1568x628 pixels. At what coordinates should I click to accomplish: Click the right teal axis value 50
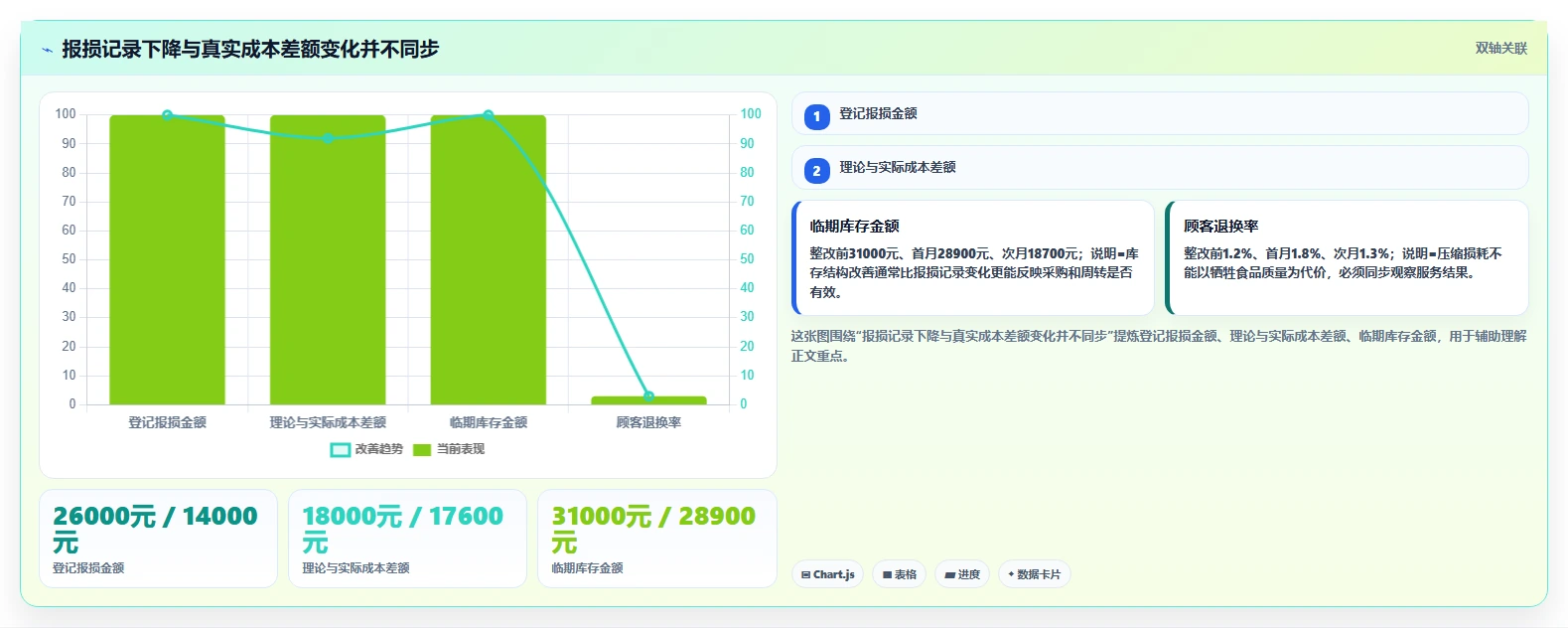tap(747, 259)
